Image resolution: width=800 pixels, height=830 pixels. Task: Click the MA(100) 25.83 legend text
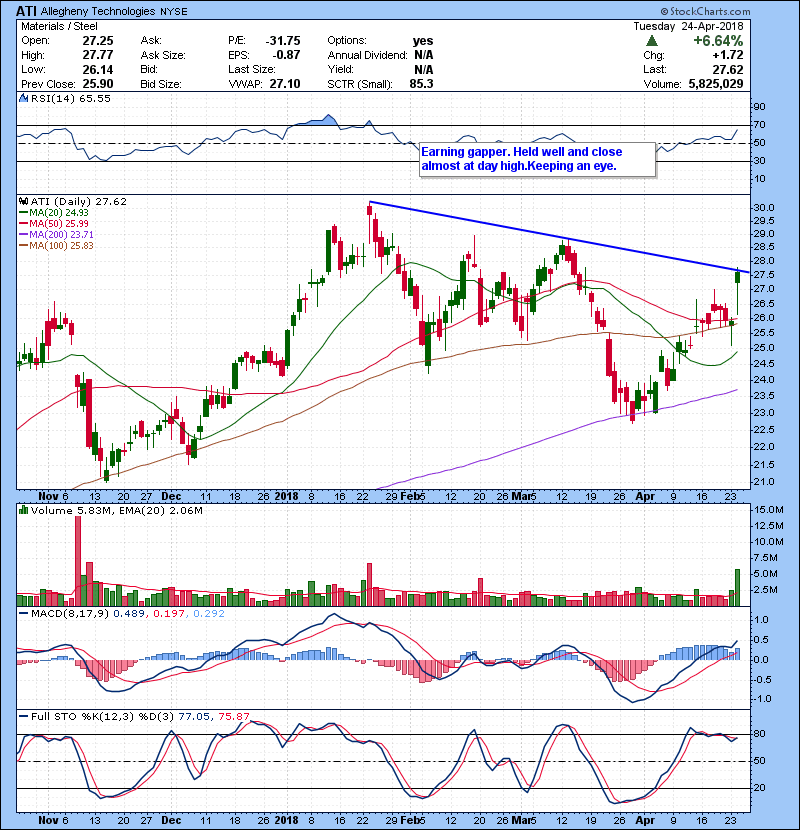coord(61,246)
